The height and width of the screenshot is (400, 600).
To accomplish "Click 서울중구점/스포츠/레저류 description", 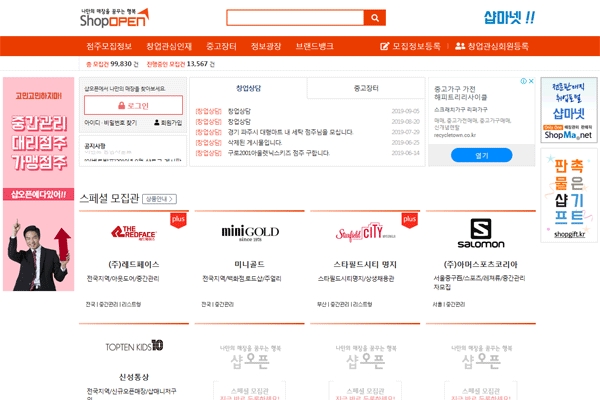I will click(x=479, y=282).
